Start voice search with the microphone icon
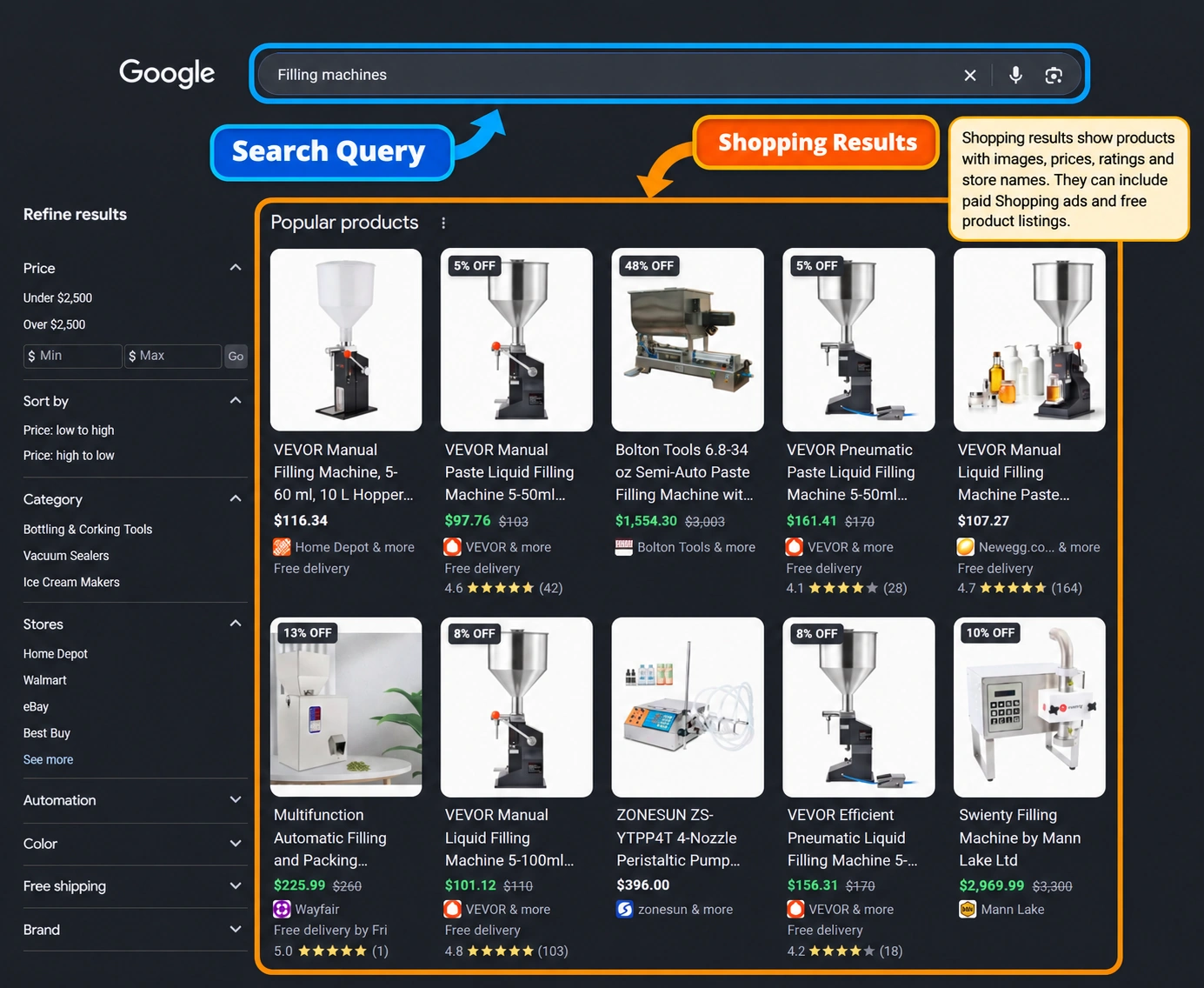1204x988 pixels. pyautogui.click(x=1015, y=75)
